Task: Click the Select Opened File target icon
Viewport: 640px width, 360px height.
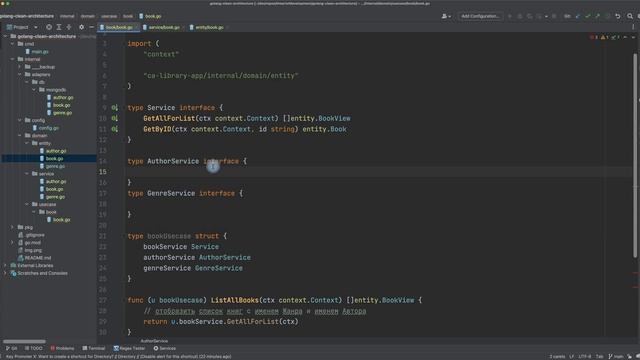Action: (x=49, y=27)
